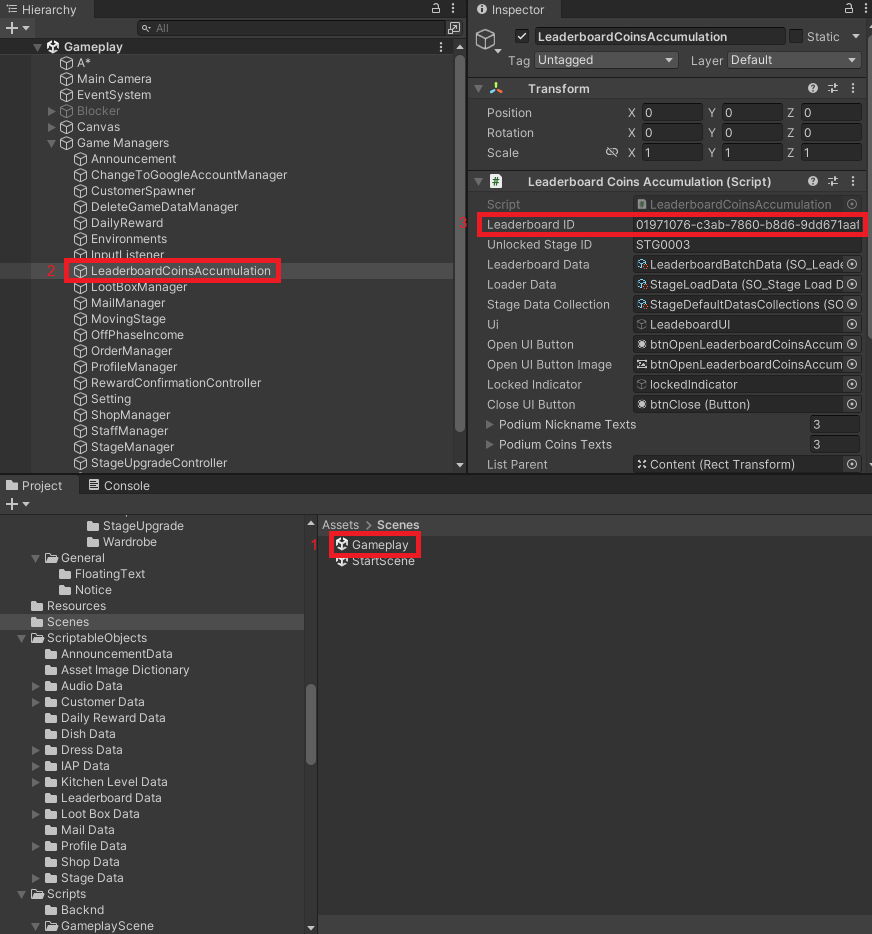The width and height of the screenshot is (872, 934).
Task: Expand the Podium Nickname Texts array
Action: pyautogui.click(x=490, y=425)
